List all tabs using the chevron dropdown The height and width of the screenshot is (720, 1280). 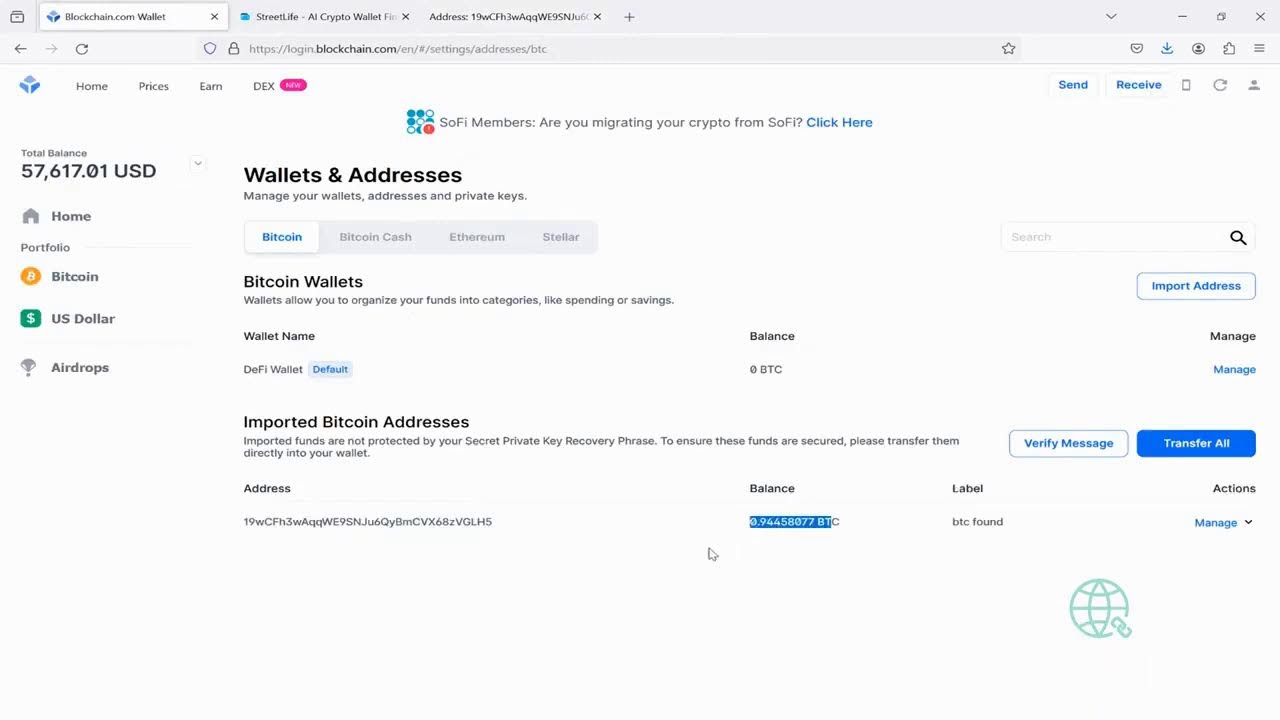1111,17
